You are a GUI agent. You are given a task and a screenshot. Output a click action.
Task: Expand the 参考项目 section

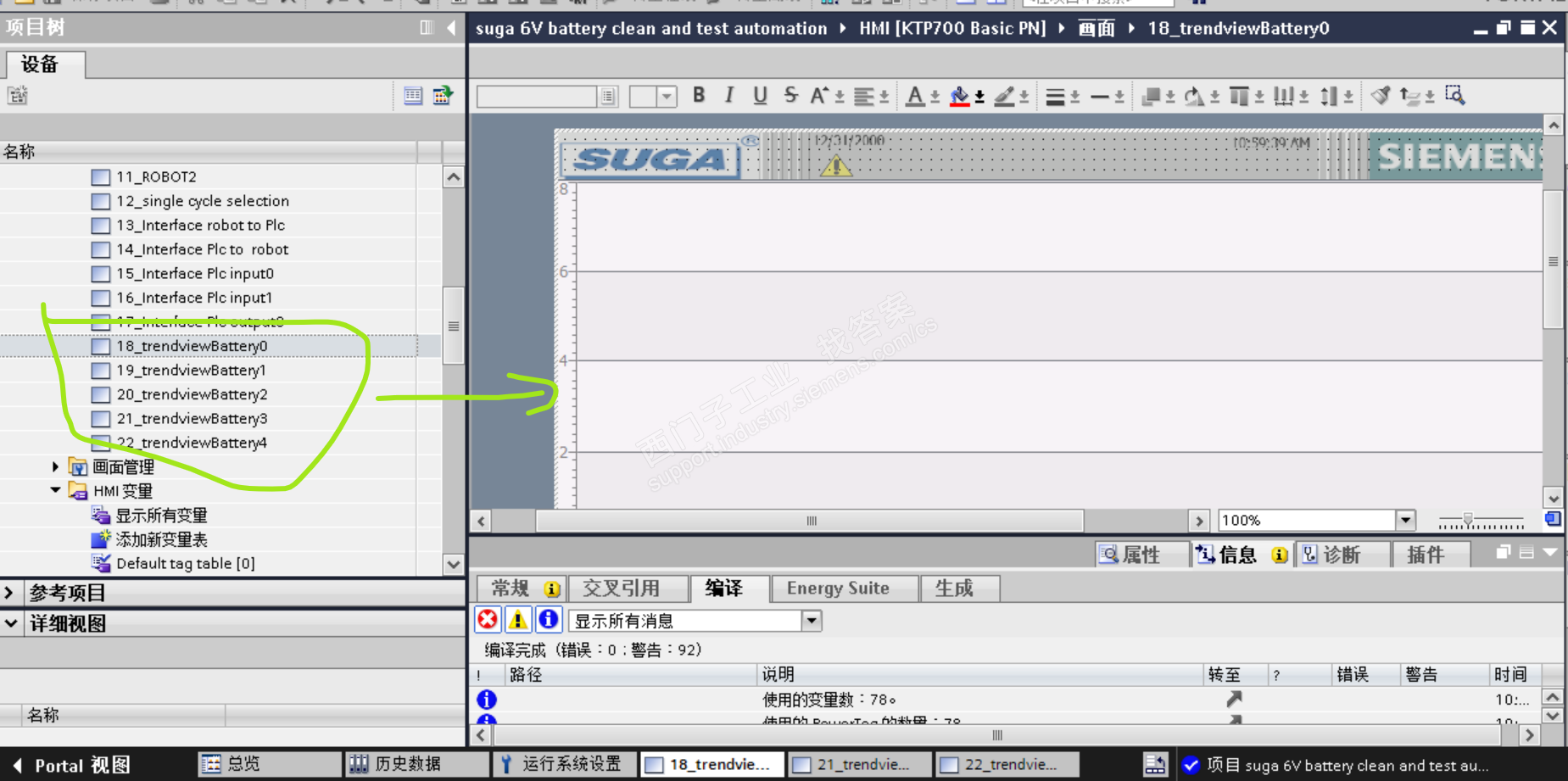click(9, 593)
